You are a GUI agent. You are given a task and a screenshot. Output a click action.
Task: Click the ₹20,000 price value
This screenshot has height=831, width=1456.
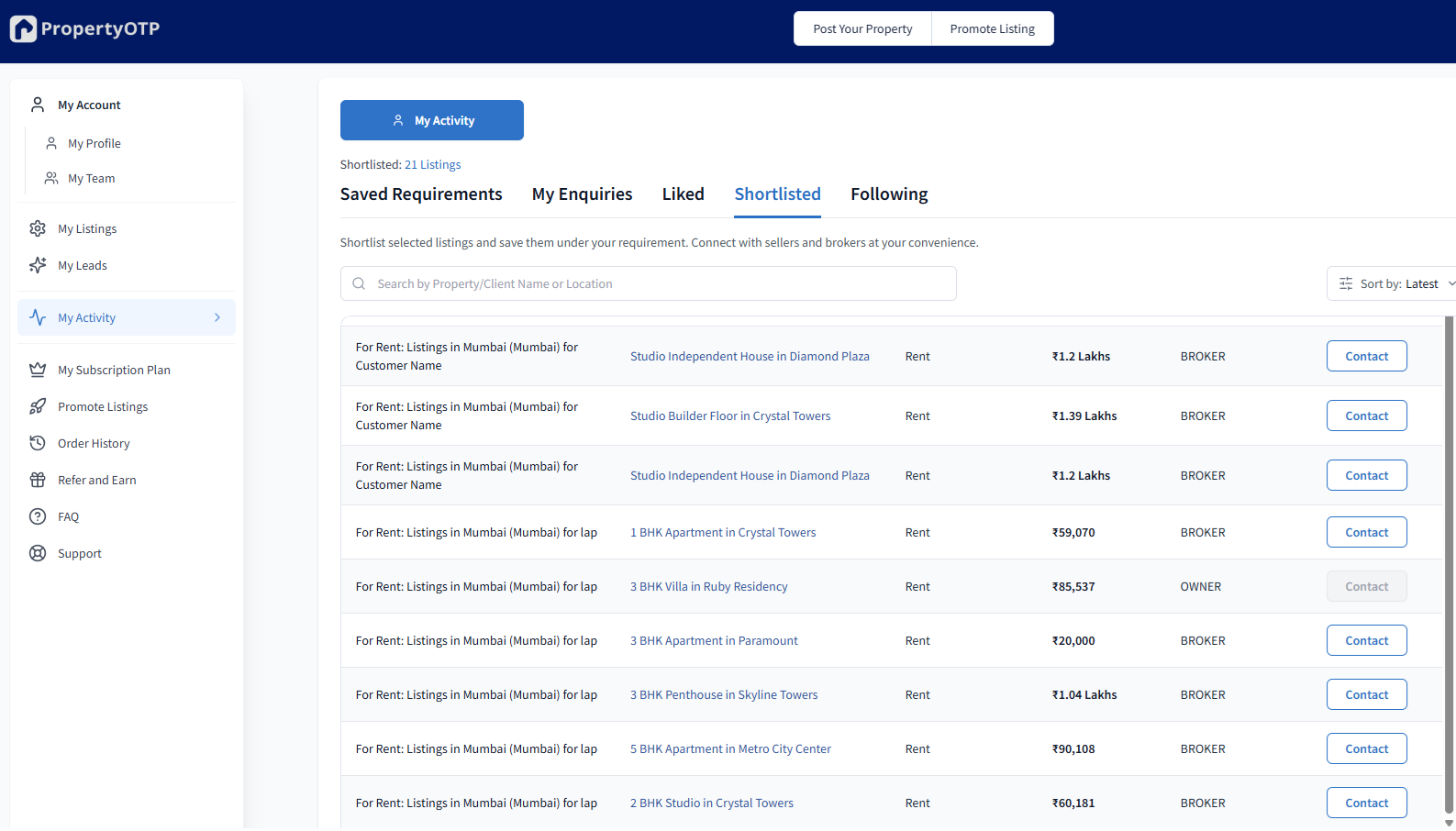1073,640
